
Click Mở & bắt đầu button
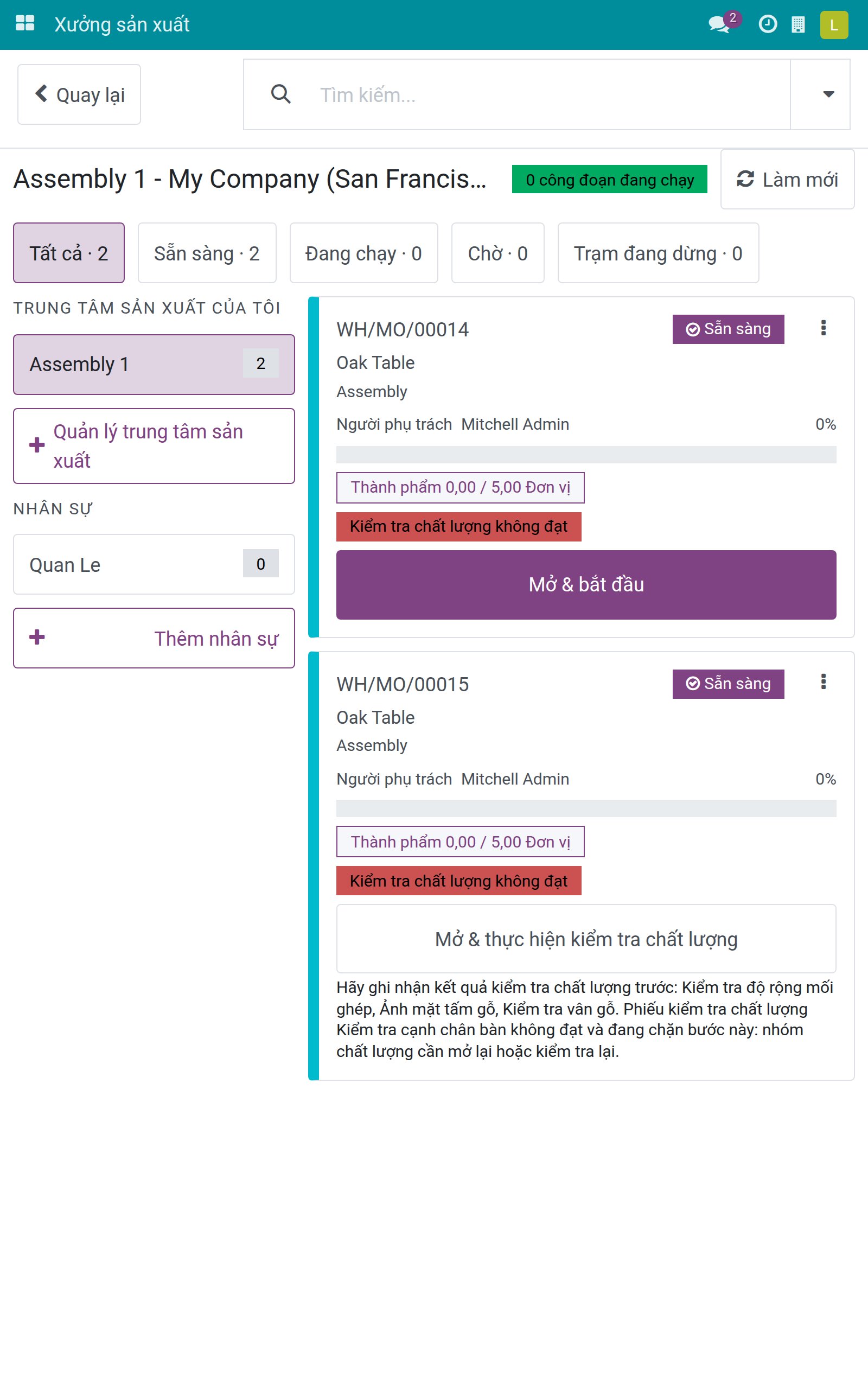[586, 585]
